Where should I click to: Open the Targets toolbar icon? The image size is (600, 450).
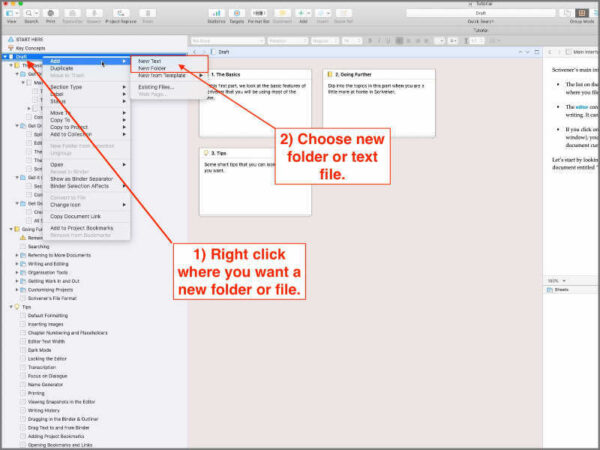[237, 13]
